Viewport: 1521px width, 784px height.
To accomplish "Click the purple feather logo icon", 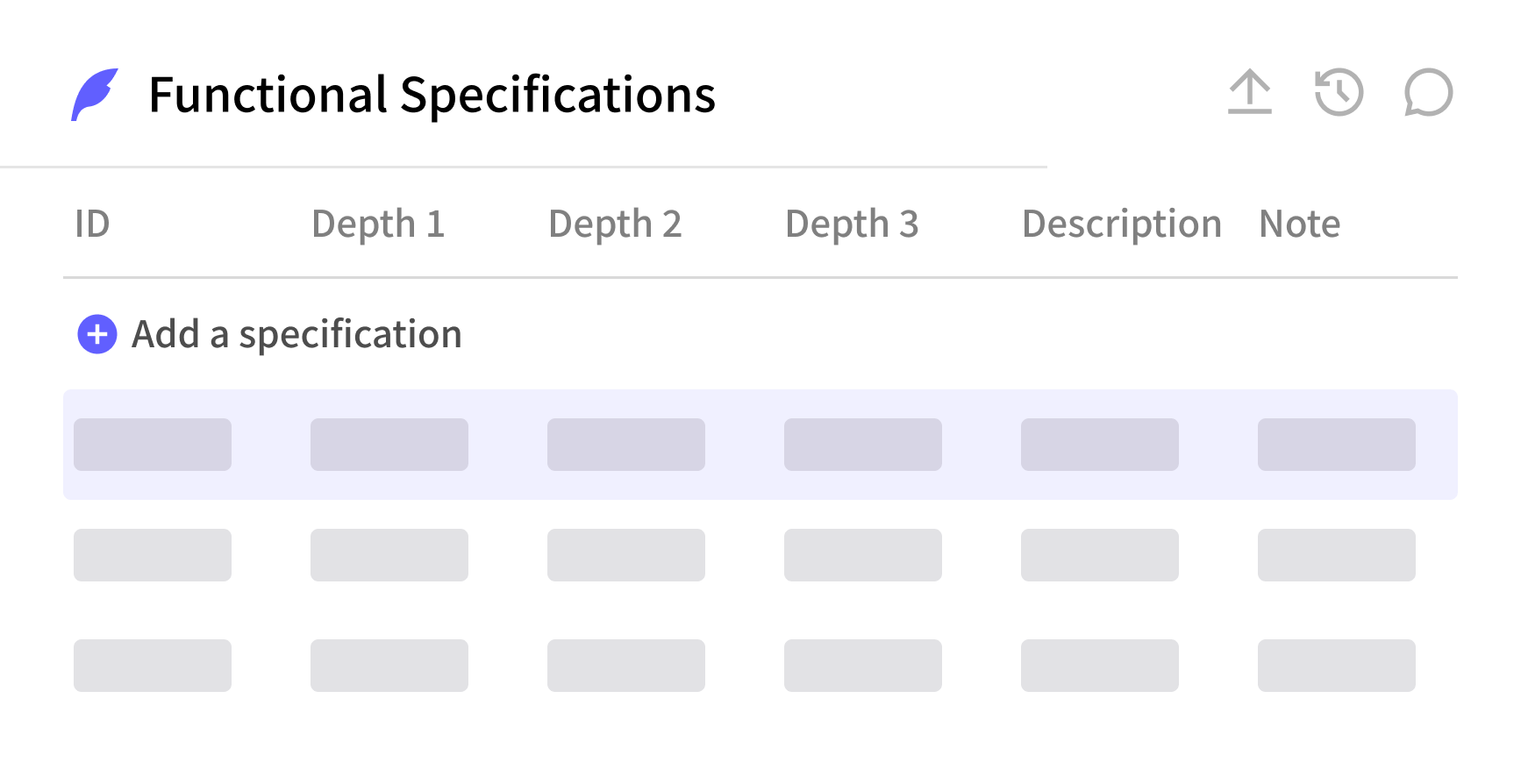I will click(95, 95).
